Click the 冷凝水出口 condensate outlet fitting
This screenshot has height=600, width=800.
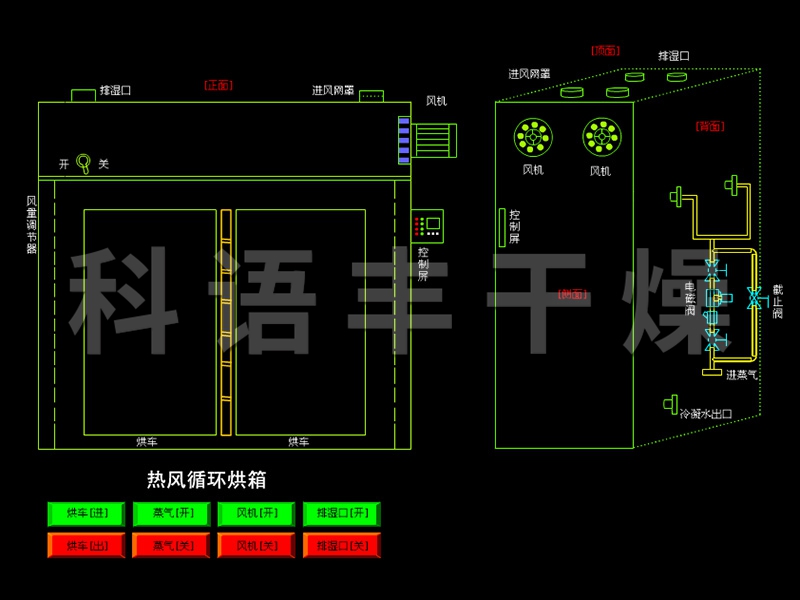[x=671, y=405]
